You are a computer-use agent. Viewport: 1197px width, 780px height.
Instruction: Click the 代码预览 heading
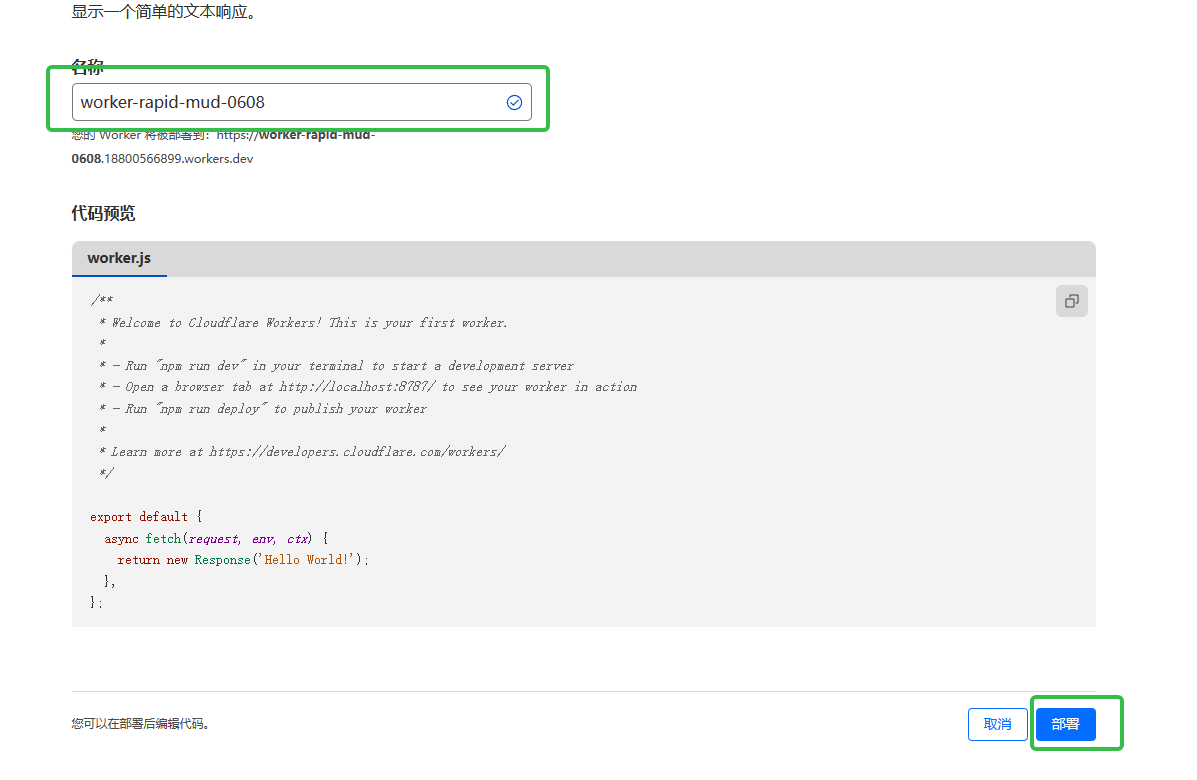click(103, 213)
